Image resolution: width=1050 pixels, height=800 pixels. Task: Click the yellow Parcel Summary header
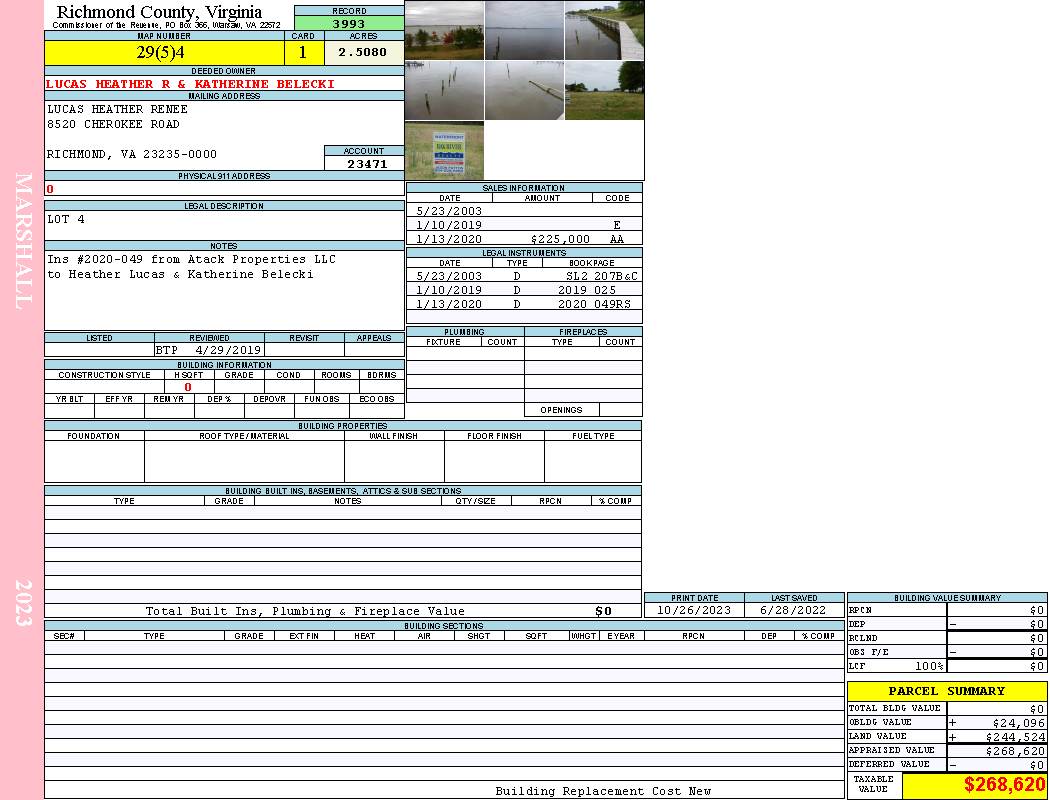coord(946,691)
